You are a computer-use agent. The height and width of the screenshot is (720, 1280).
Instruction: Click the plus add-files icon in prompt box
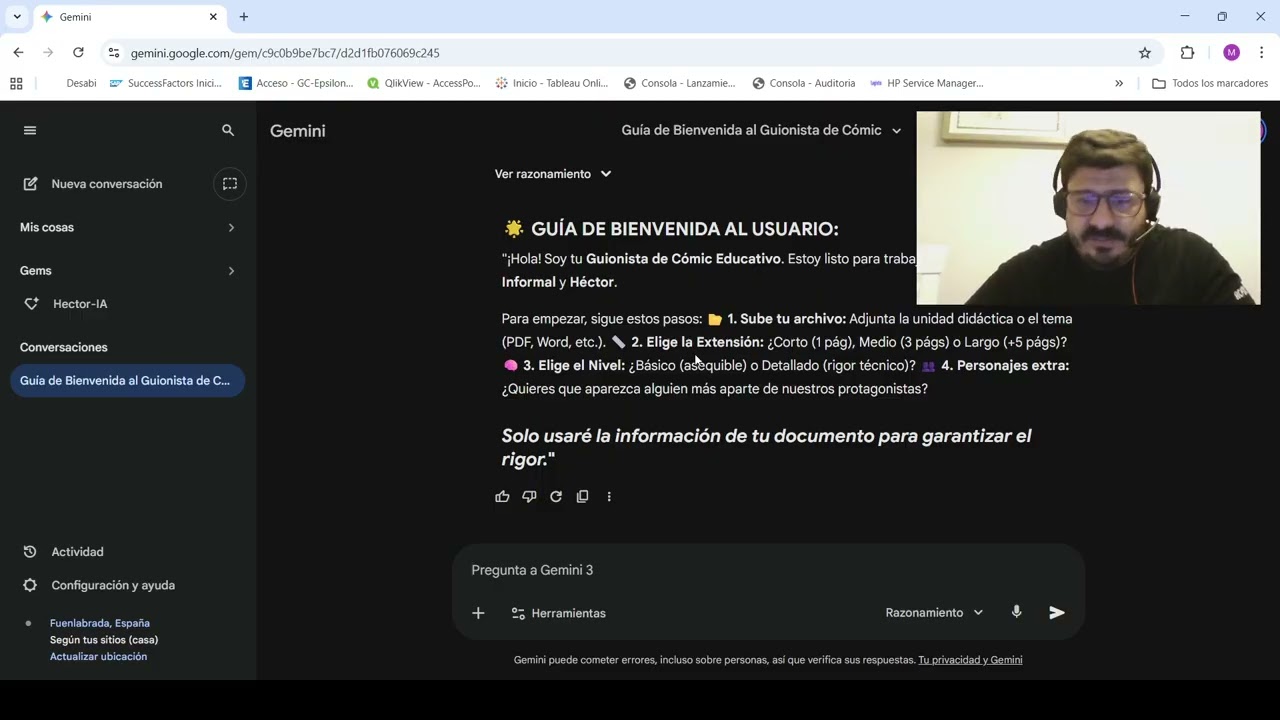click(478, 613)
